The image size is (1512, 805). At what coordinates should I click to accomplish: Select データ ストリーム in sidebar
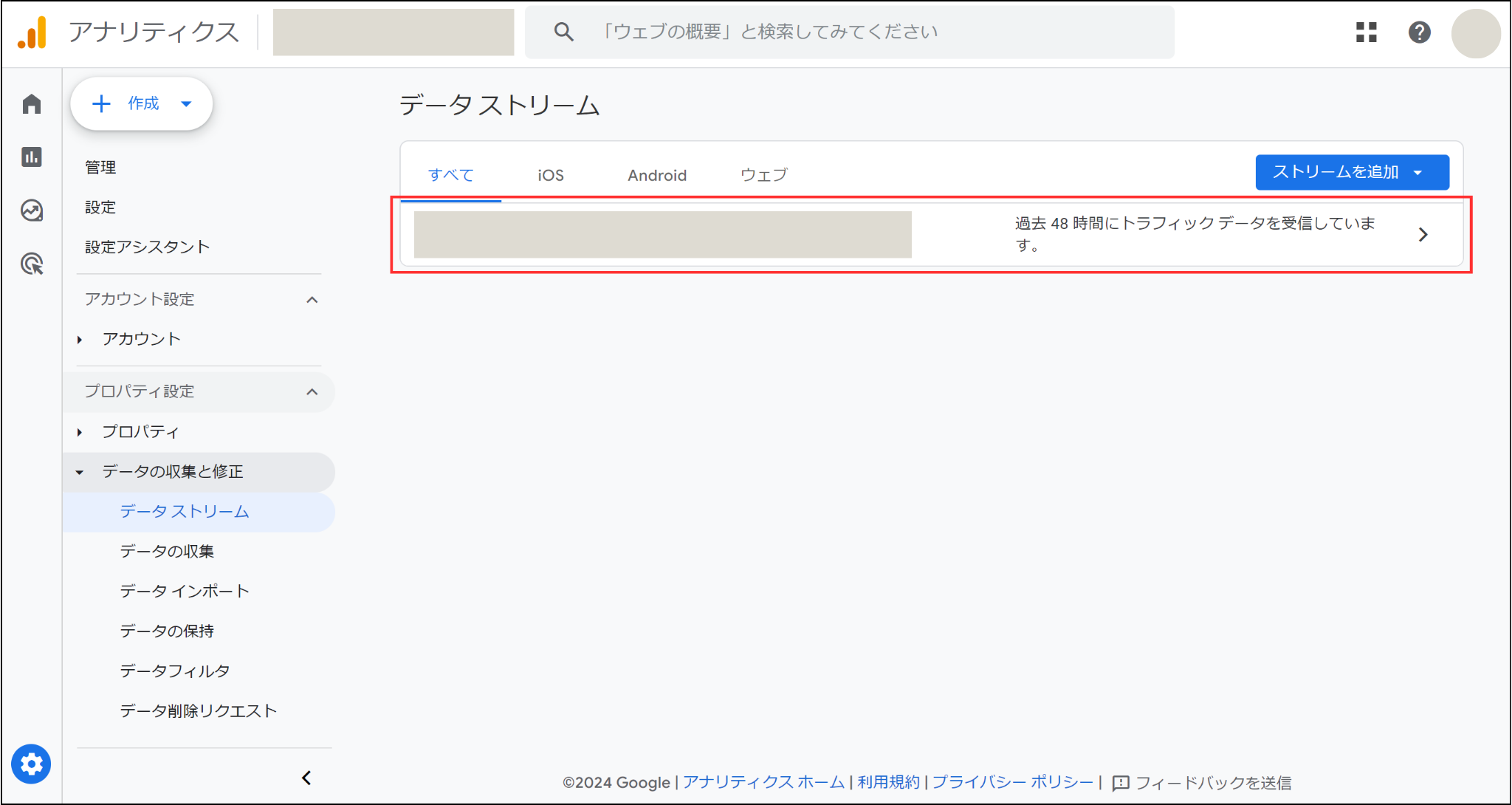point(199,512)
